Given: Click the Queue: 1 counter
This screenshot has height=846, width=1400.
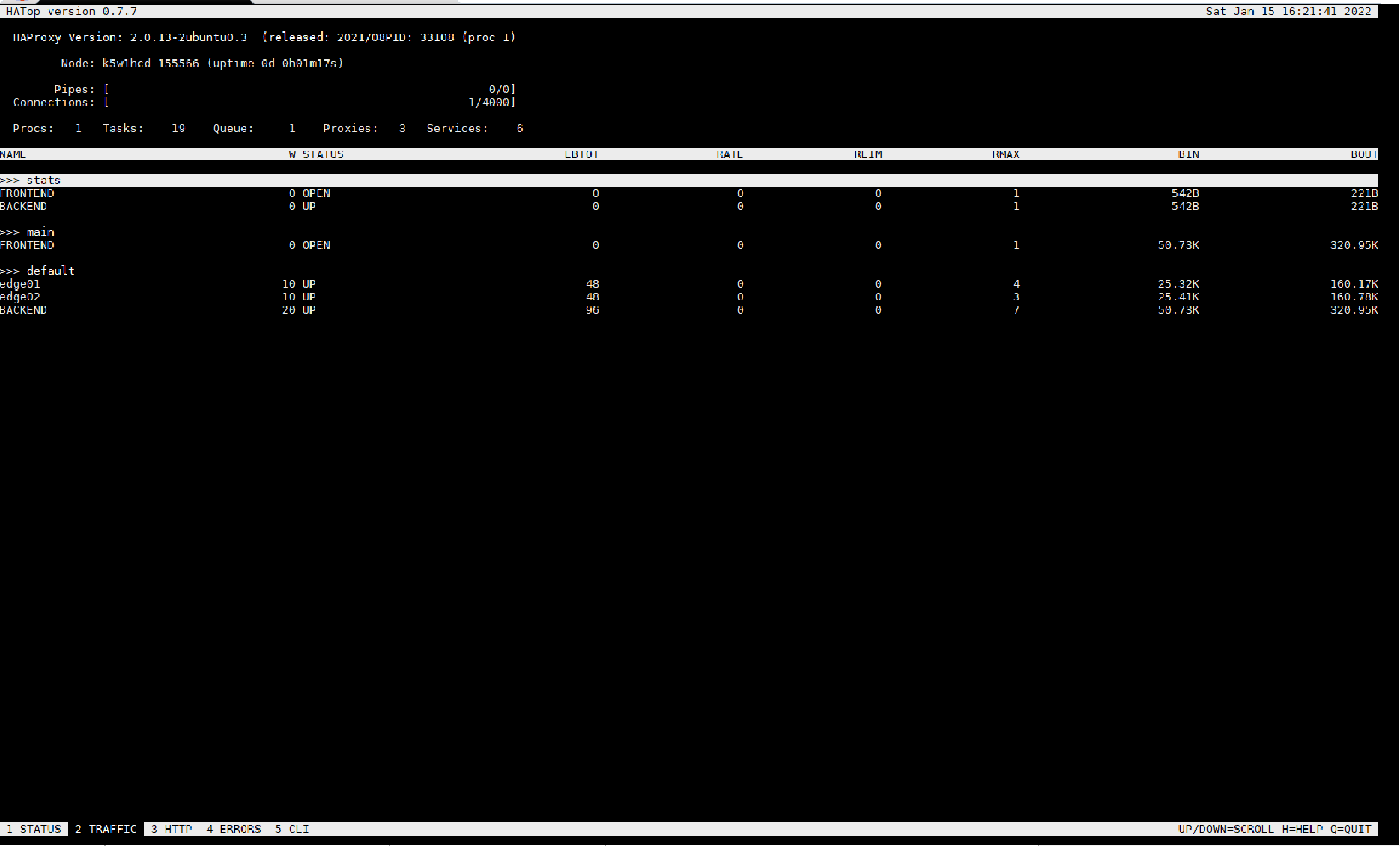Looking at the screenshot, I should pyautogui.click(x=254, y=129).
